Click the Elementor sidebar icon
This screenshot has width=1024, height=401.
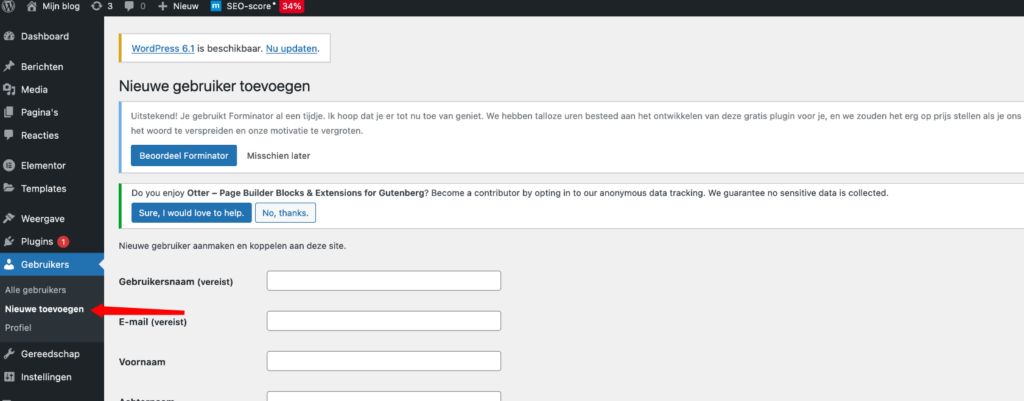(x=10, y=165)
